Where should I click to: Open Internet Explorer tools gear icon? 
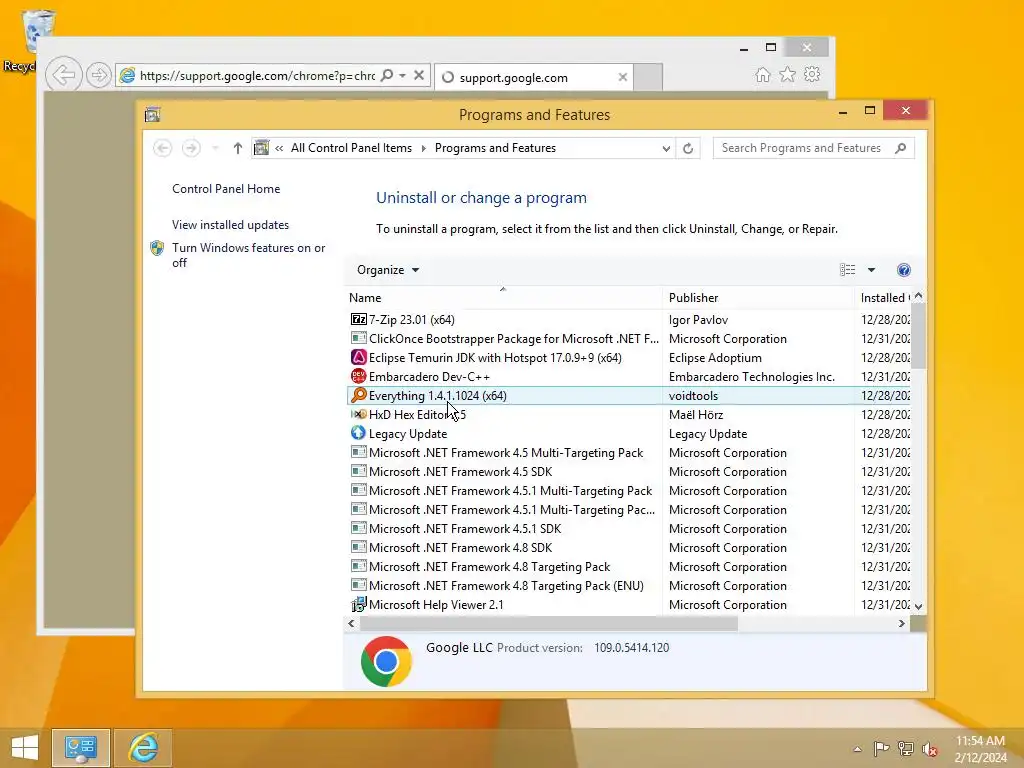click(812, 74)
